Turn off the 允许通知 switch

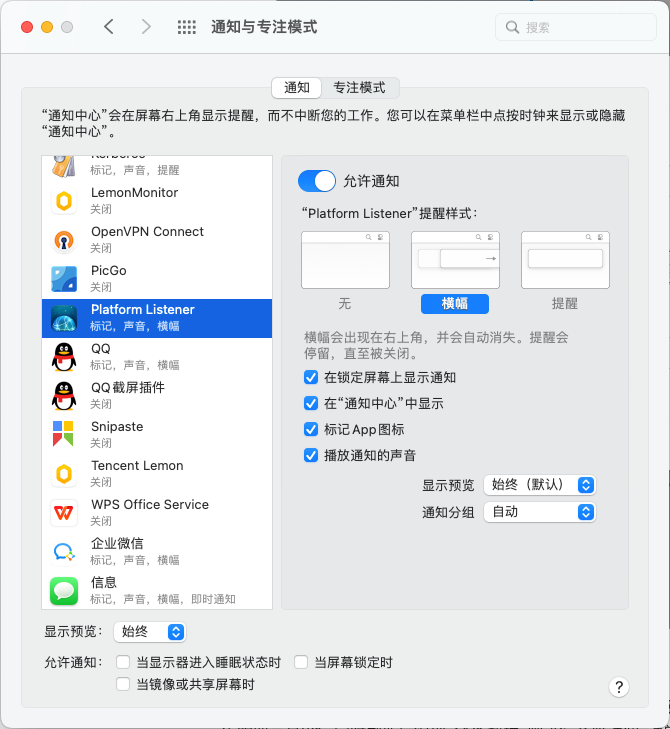[317, 181]
